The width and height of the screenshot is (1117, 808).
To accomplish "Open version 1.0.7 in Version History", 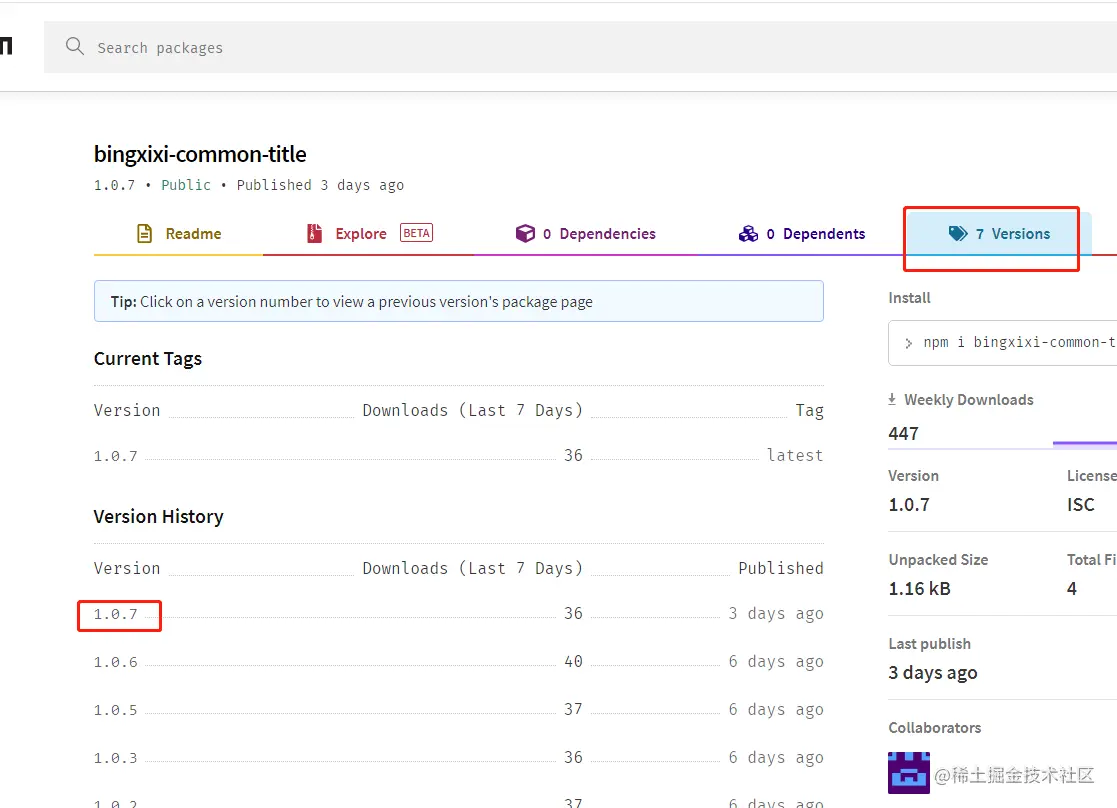I will pyautogui.click(x=115, y=614).
